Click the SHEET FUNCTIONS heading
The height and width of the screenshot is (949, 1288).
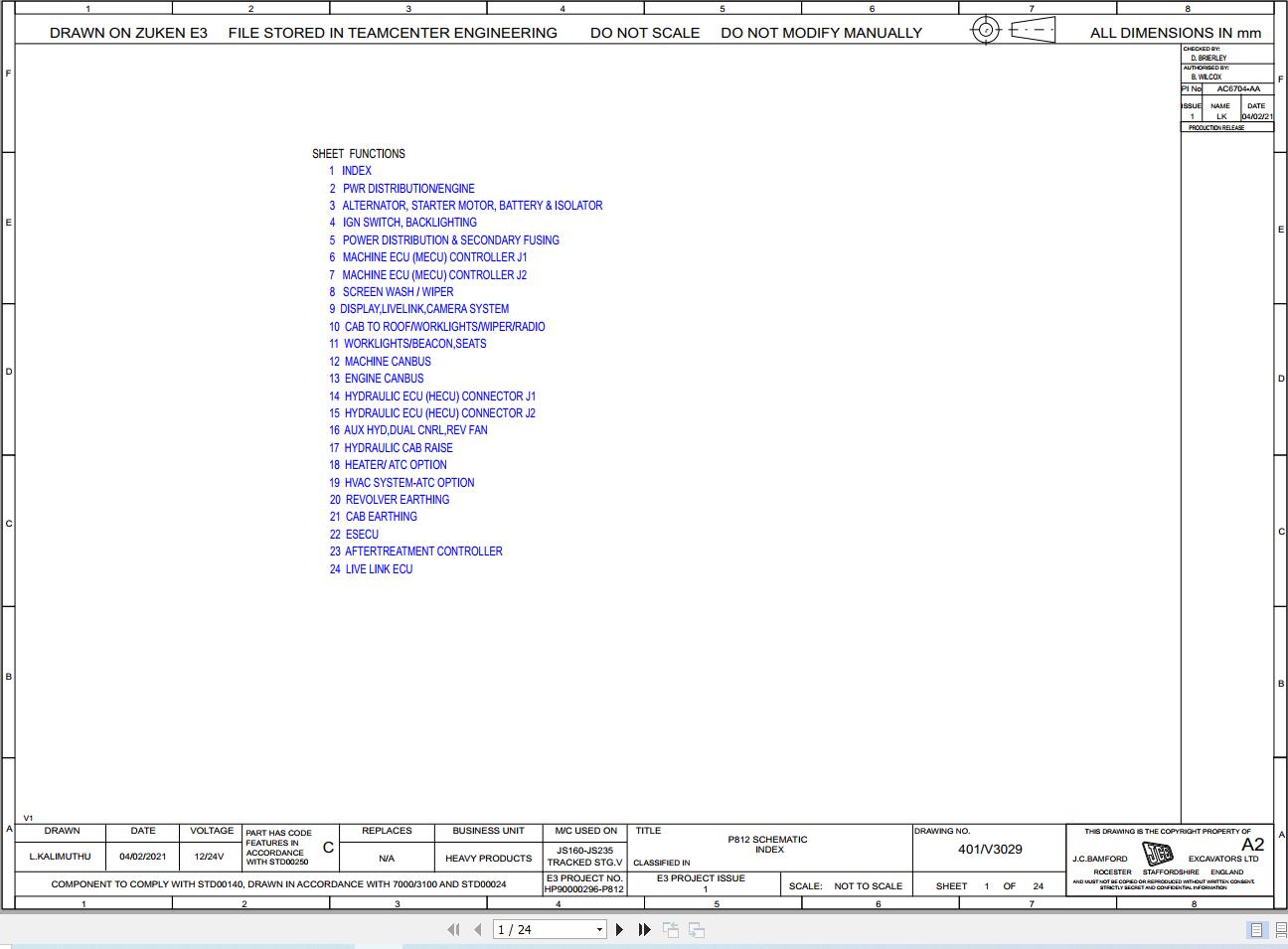[x=359, y=154]
